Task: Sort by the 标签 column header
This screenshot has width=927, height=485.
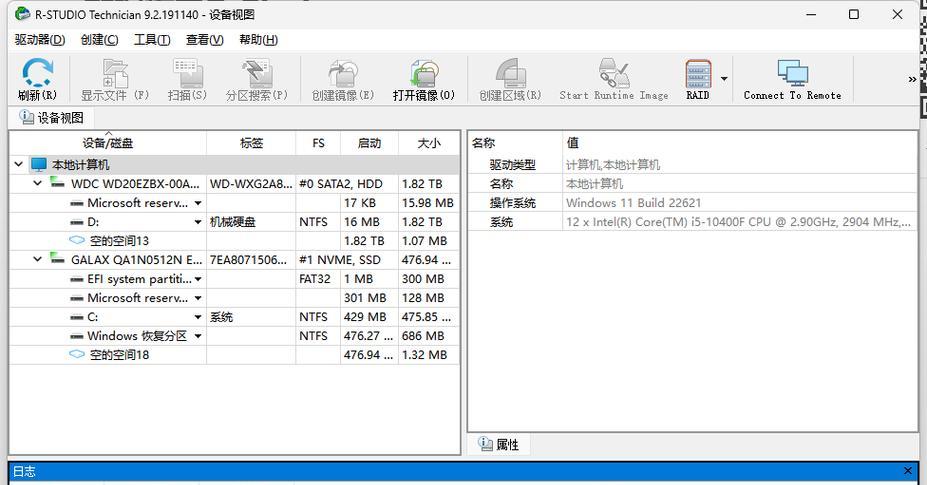Action: point(251,143)
